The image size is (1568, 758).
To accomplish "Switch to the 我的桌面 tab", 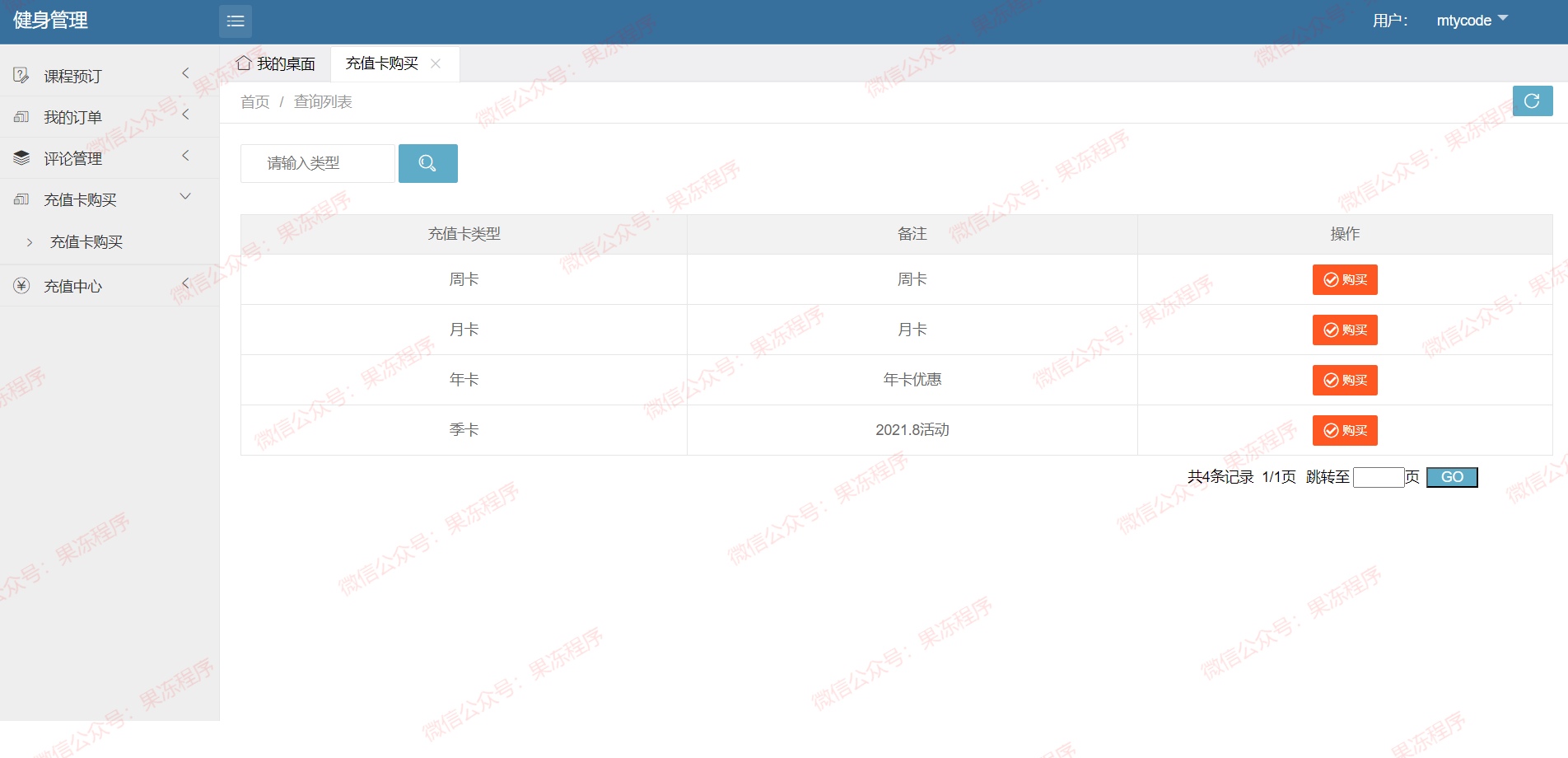I will pyautogui.click(x=276, y=63).
